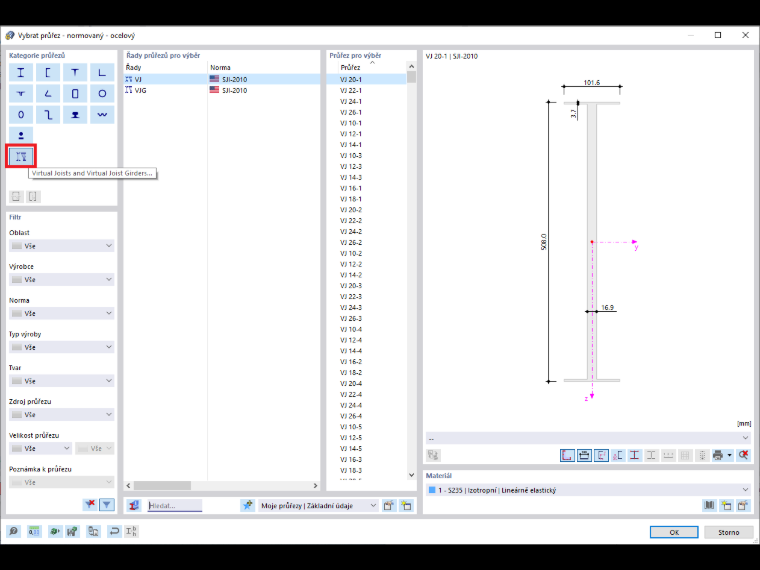Viewport: 760px width, 570px height.
Task: Select section VJ 16-1 in the list
Action: point(350,188)
